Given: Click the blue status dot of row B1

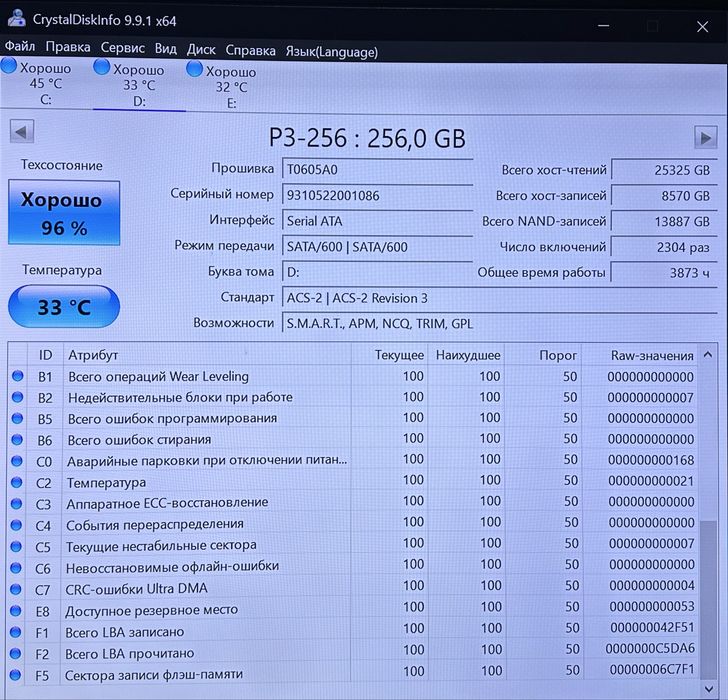Looking at the screenshot, I should (18, 376).
